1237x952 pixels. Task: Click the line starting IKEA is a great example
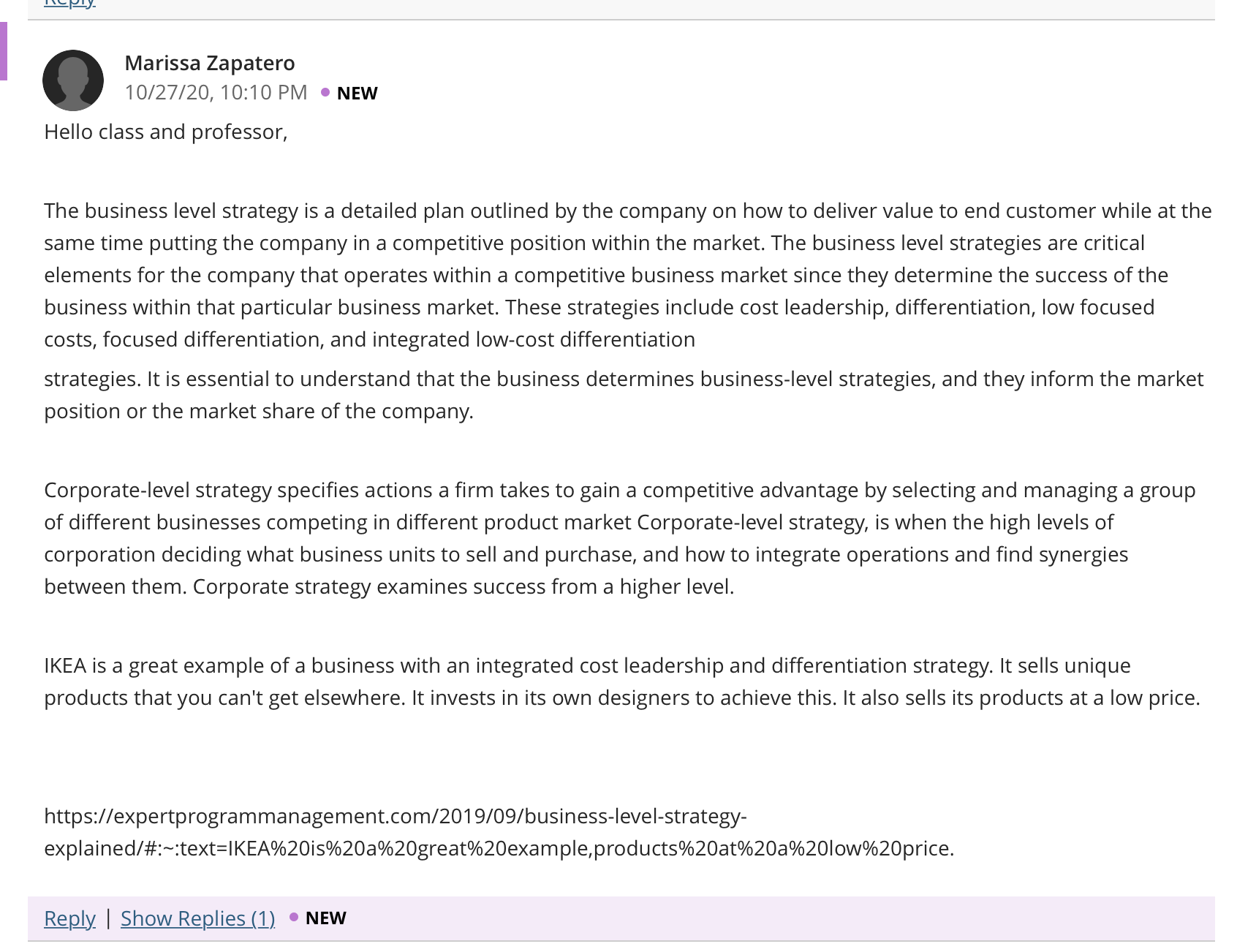click(x=587, y=665)
